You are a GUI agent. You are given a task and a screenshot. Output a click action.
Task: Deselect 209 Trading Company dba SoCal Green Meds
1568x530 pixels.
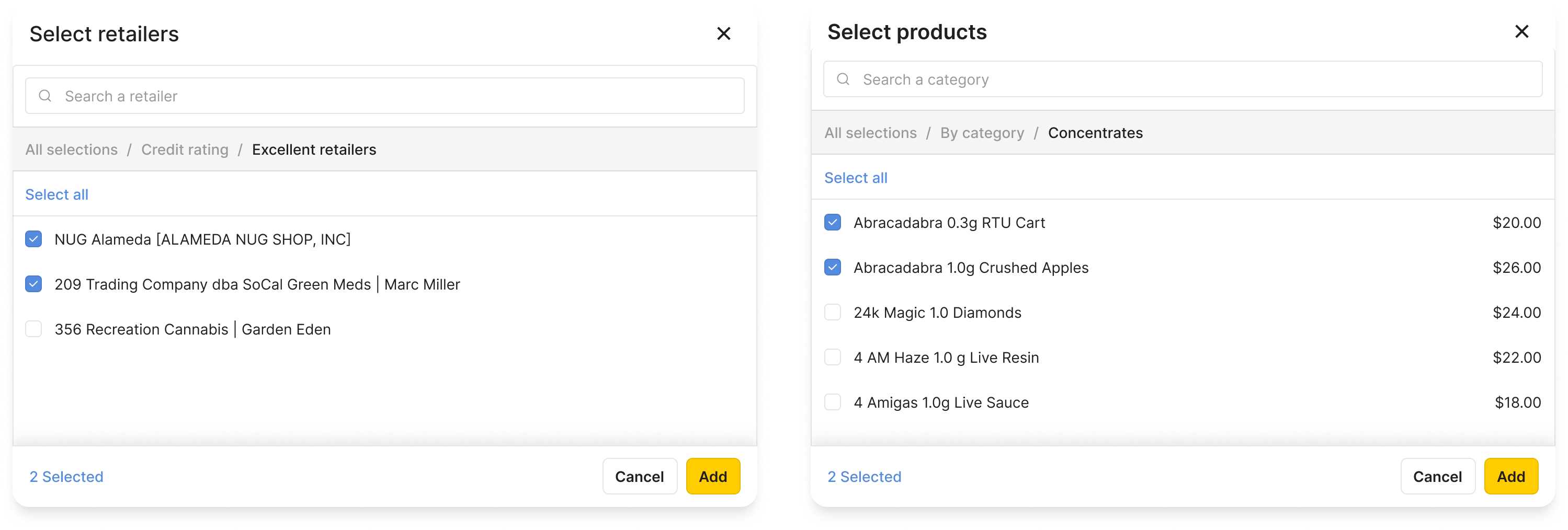pyautogui.click(x=33, y=284)
